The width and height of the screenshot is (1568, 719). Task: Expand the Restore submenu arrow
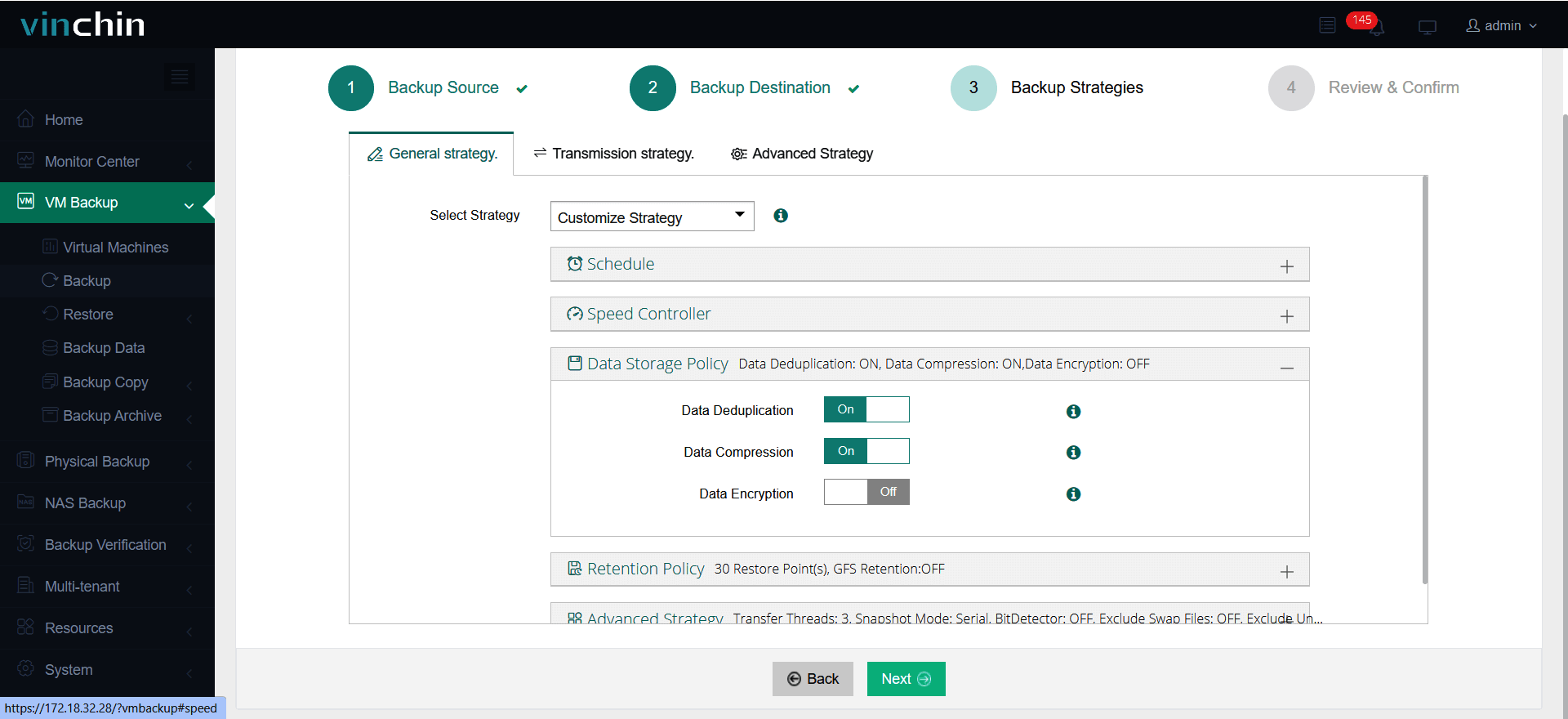coord(189,319)
